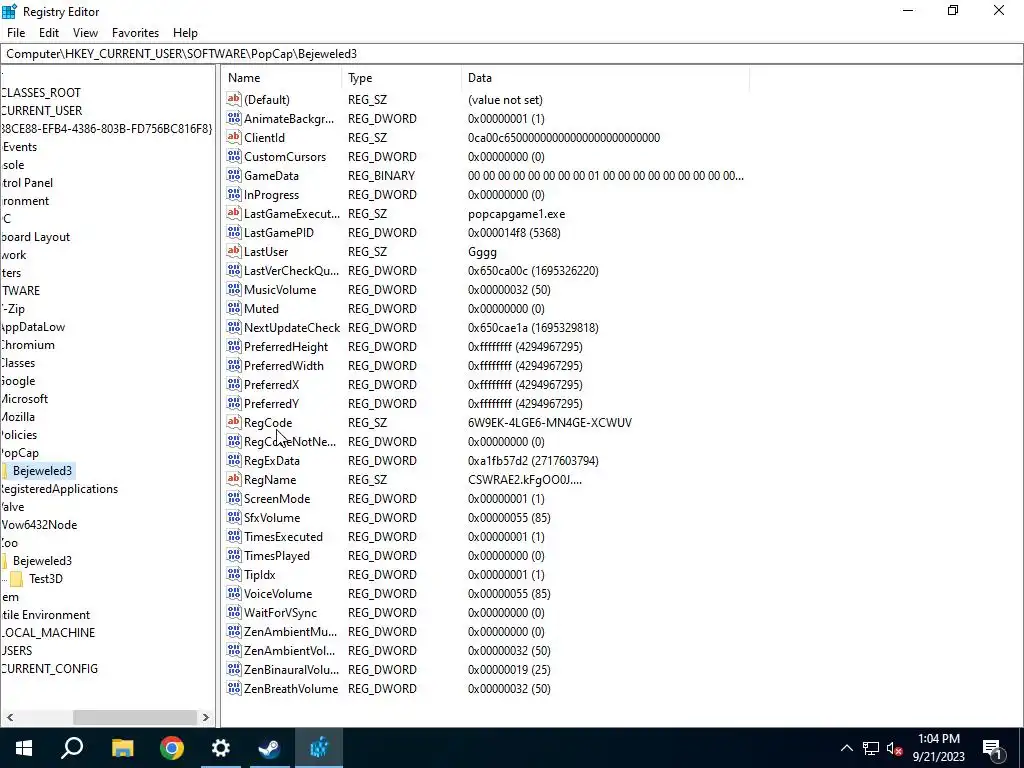Click the Data column header

click(x=605, y=78)
